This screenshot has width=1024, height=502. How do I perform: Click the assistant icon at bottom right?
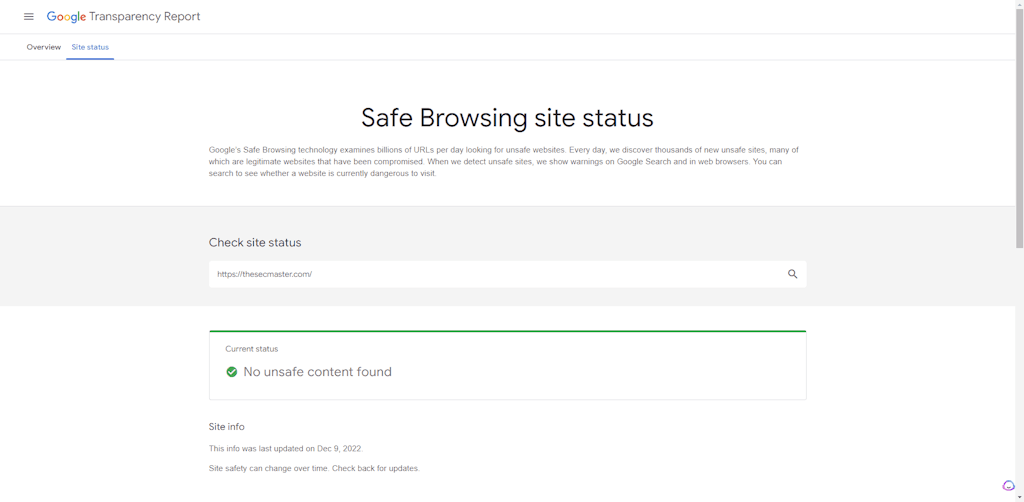click(x=1008, y=486)
